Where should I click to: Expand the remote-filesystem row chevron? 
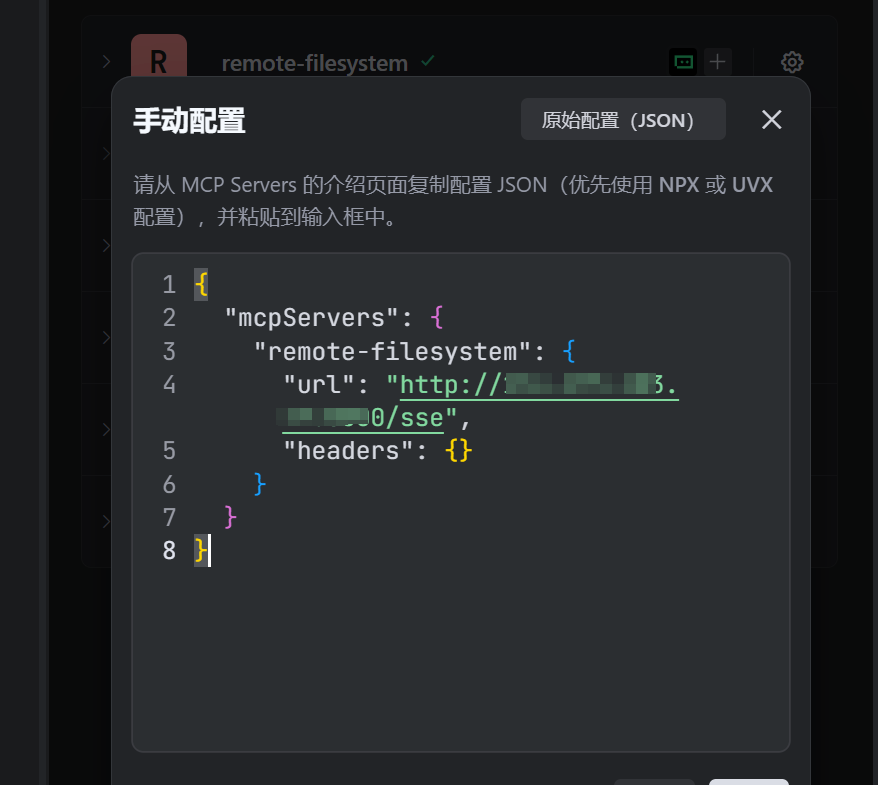click(x=106, y=62)
